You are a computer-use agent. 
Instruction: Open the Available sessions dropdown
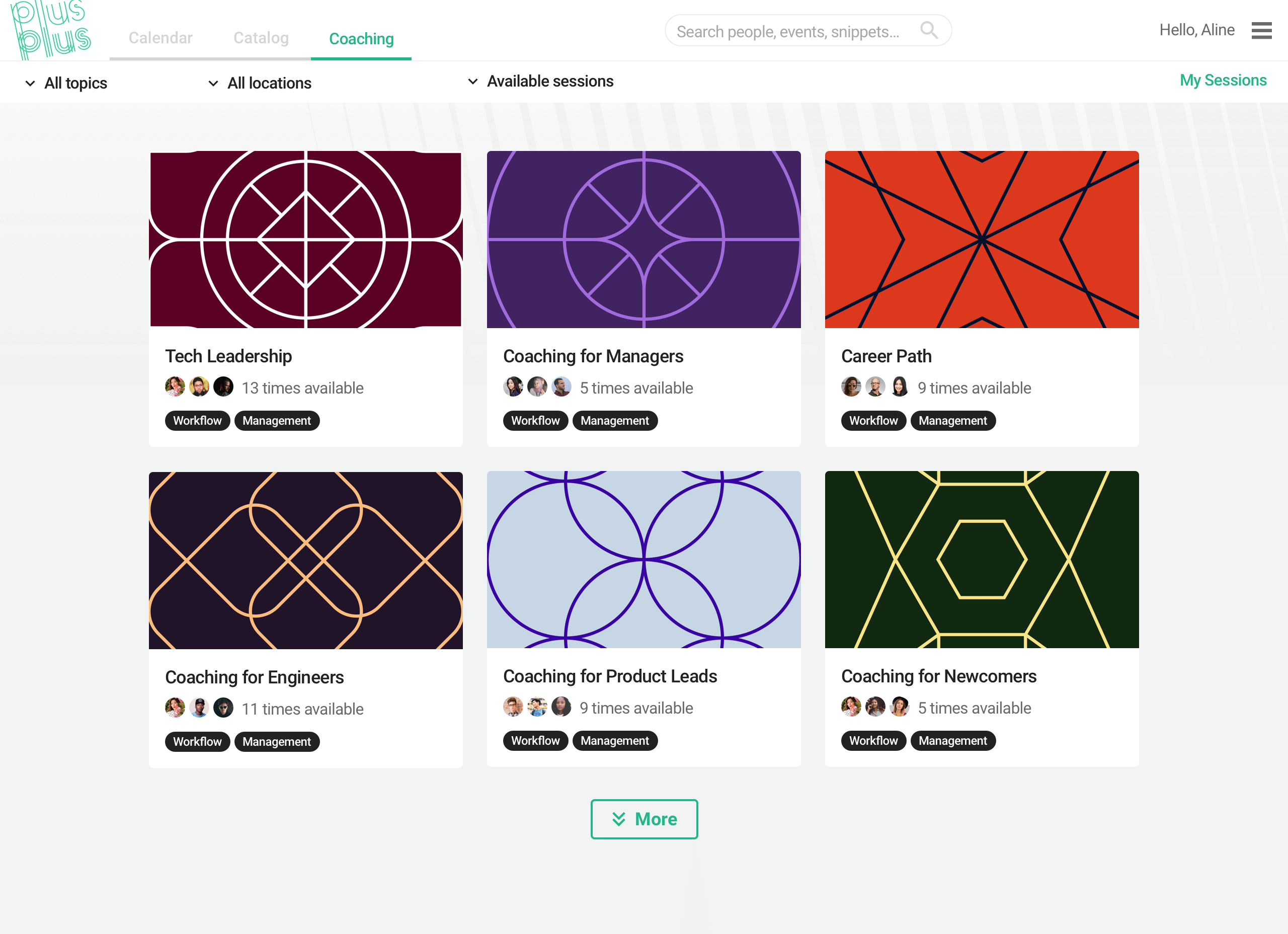[x=540, y=81]
